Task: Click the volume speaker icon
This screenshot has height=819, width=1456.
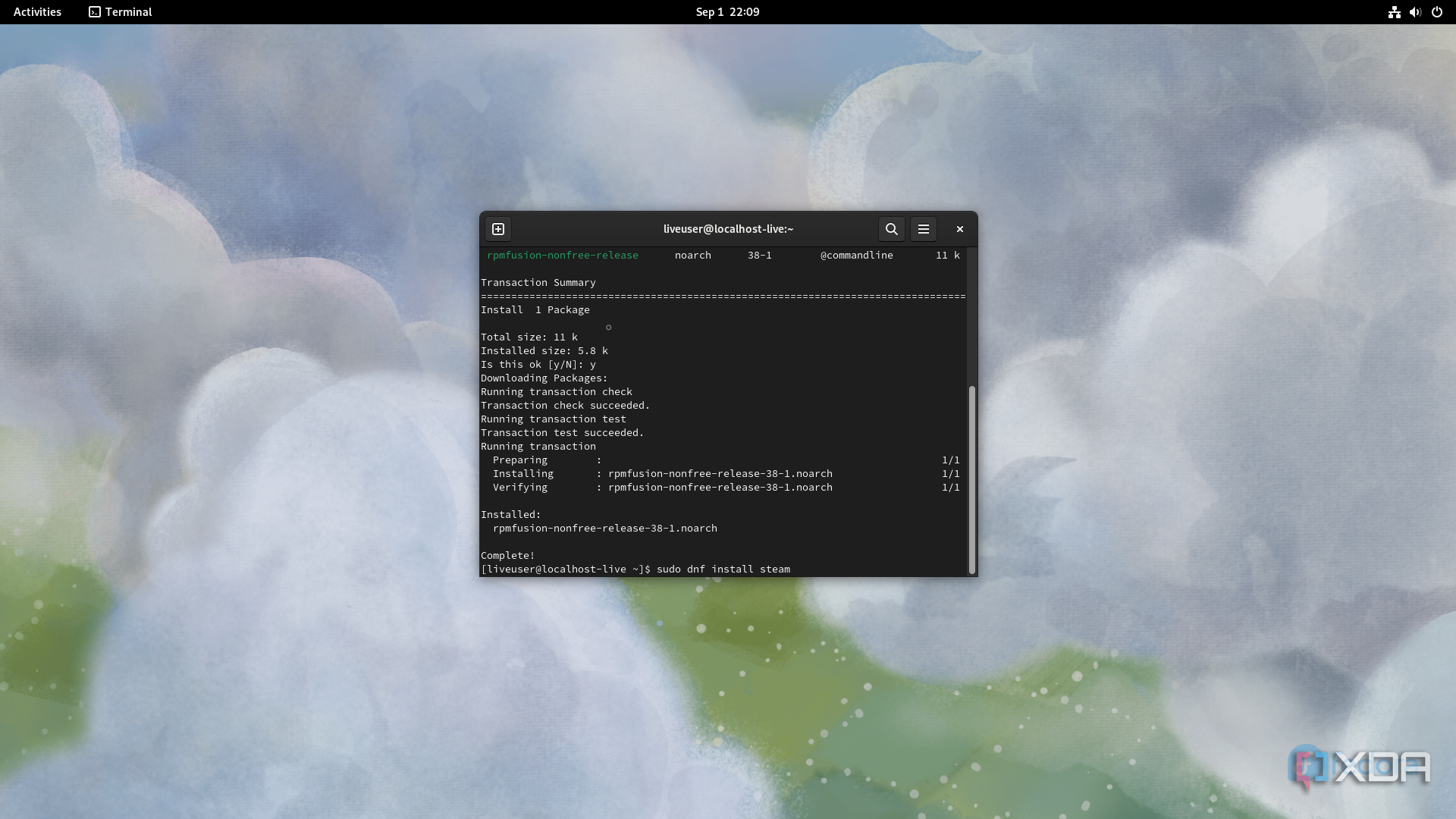Action: [1415, 12]
